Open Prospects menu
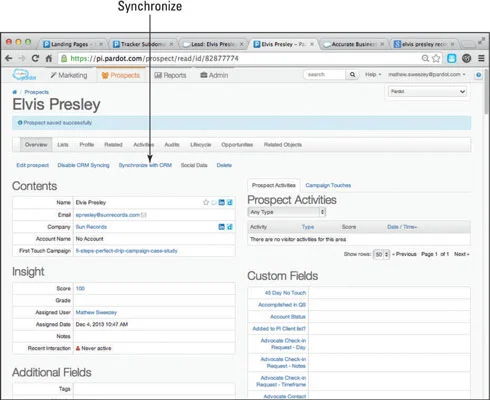Image resolution: width=490 pixels, height=400 pixels. click(121, 75)
